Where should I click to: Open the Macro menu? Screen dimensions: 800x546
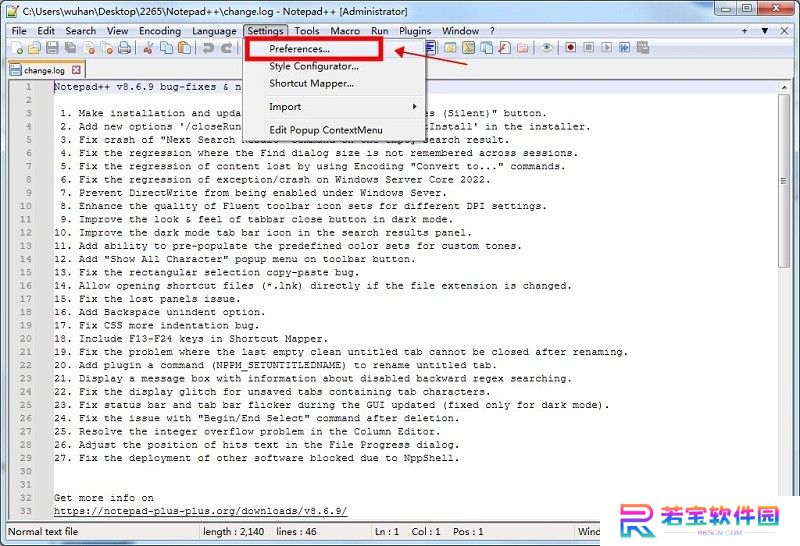click(x=345, y=31)
